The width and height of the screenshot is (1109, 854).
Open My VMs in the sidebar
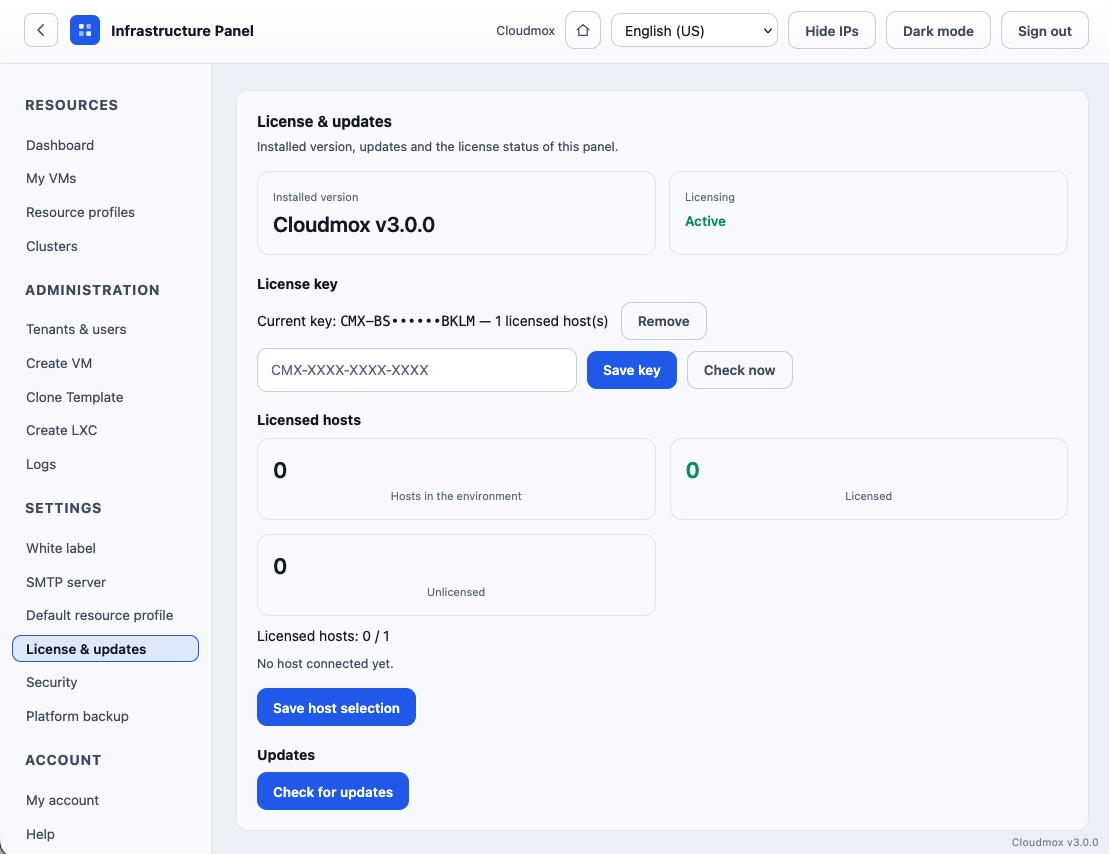(x=51, y=178)
